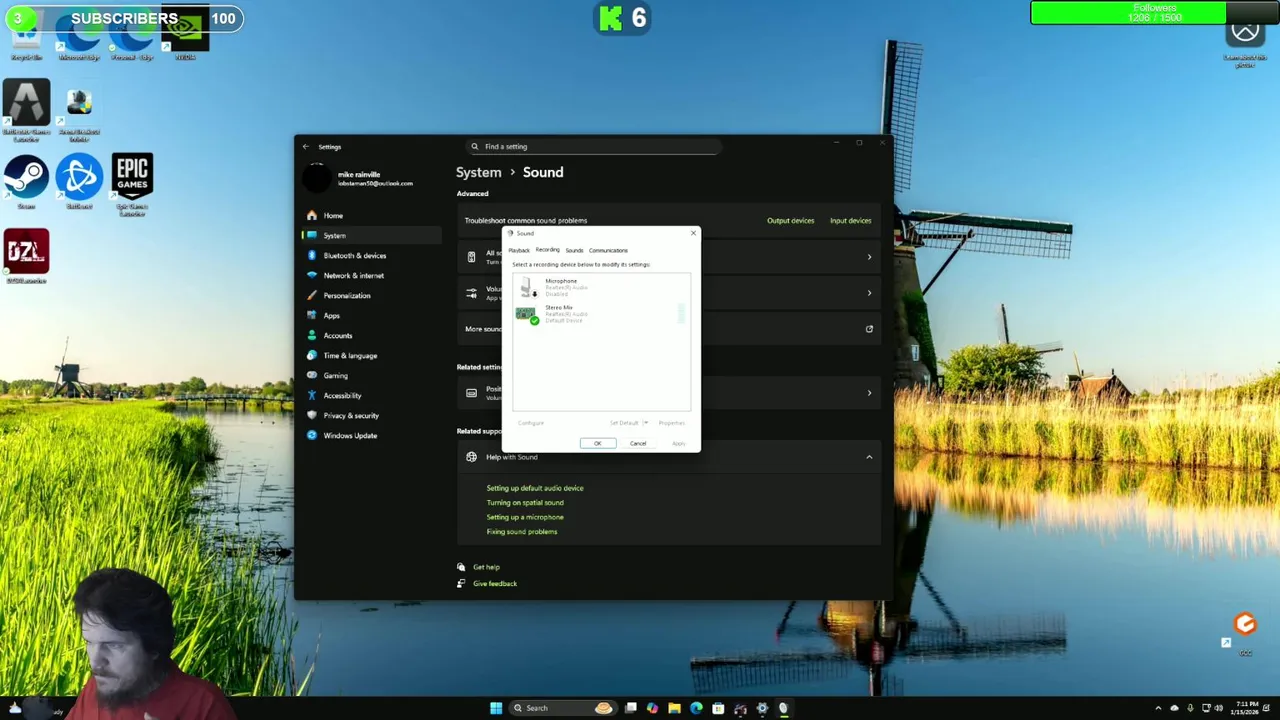Open the Set Default dropdown arrow
Screen dimensions: 1280x720
(x=645, y=423)
